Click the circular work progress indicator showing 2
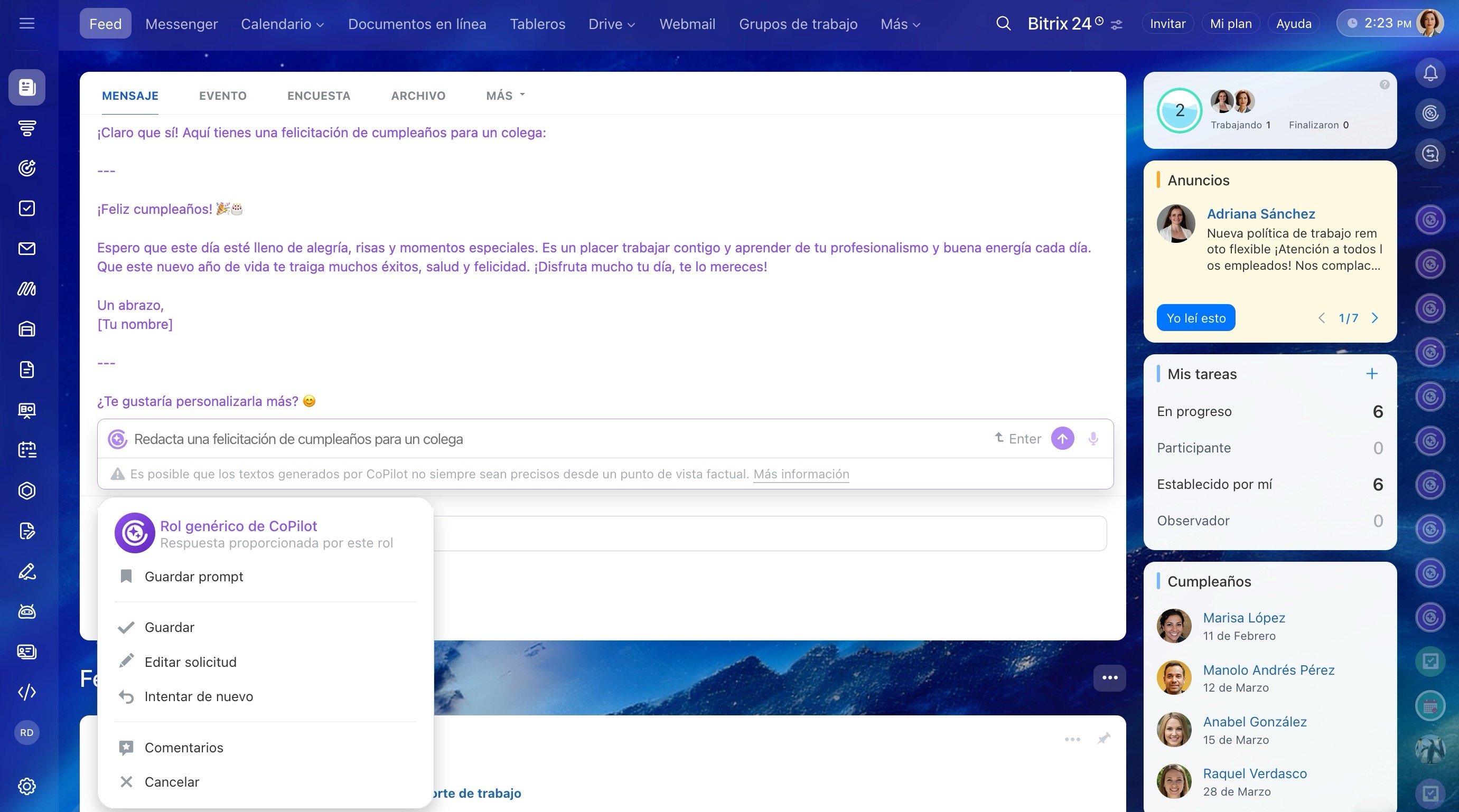 [x=1179, y=110]
